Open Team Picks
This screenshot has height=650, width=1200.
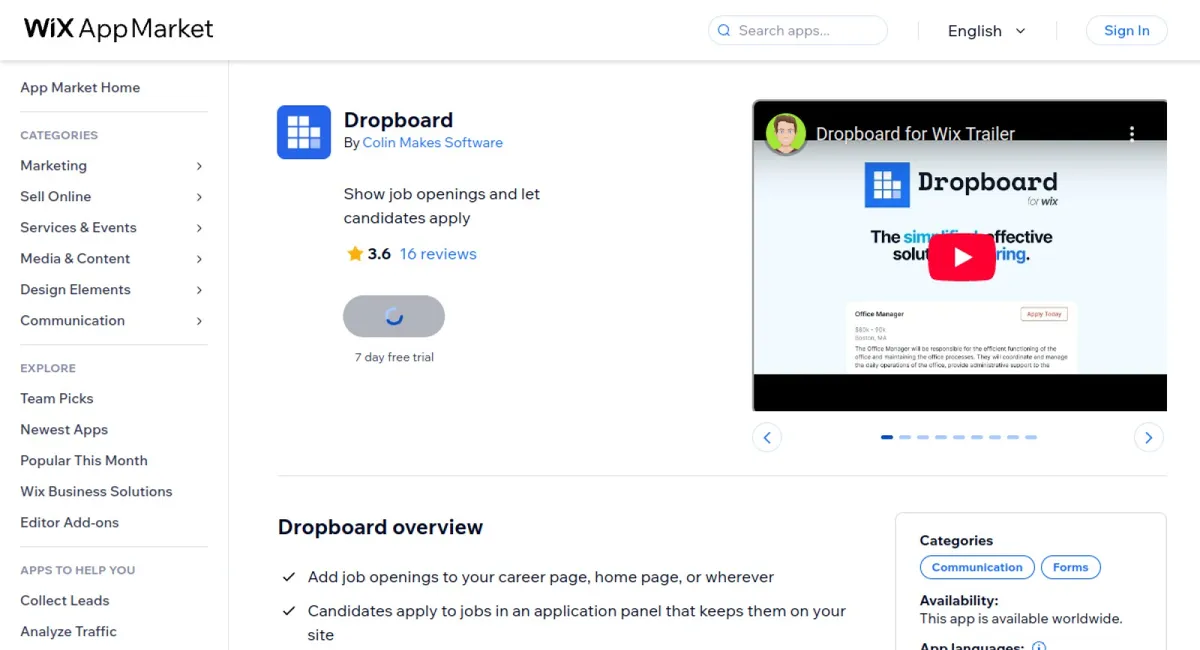(57, 398)
